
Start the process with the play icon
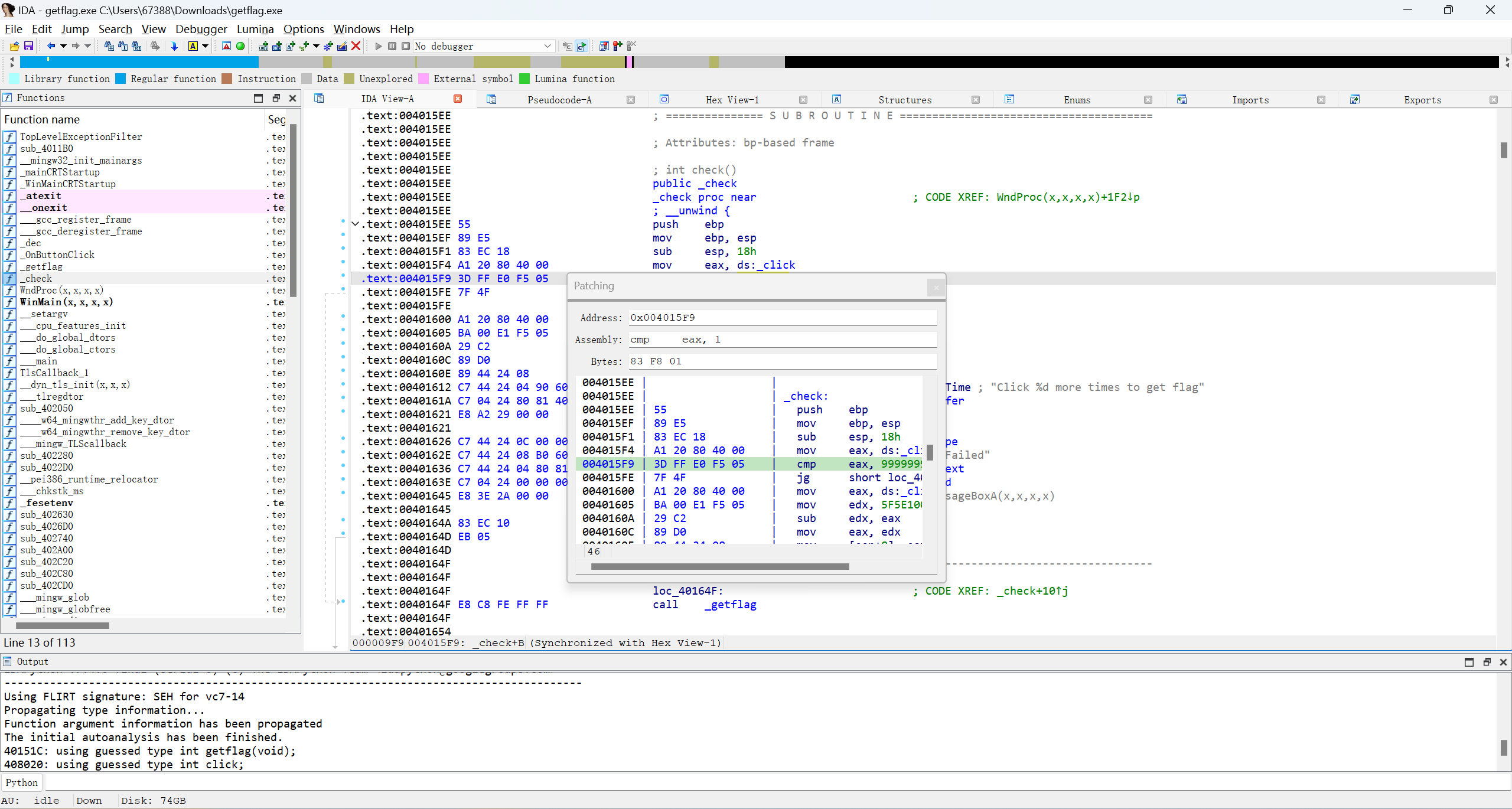(x=379, y=46)
